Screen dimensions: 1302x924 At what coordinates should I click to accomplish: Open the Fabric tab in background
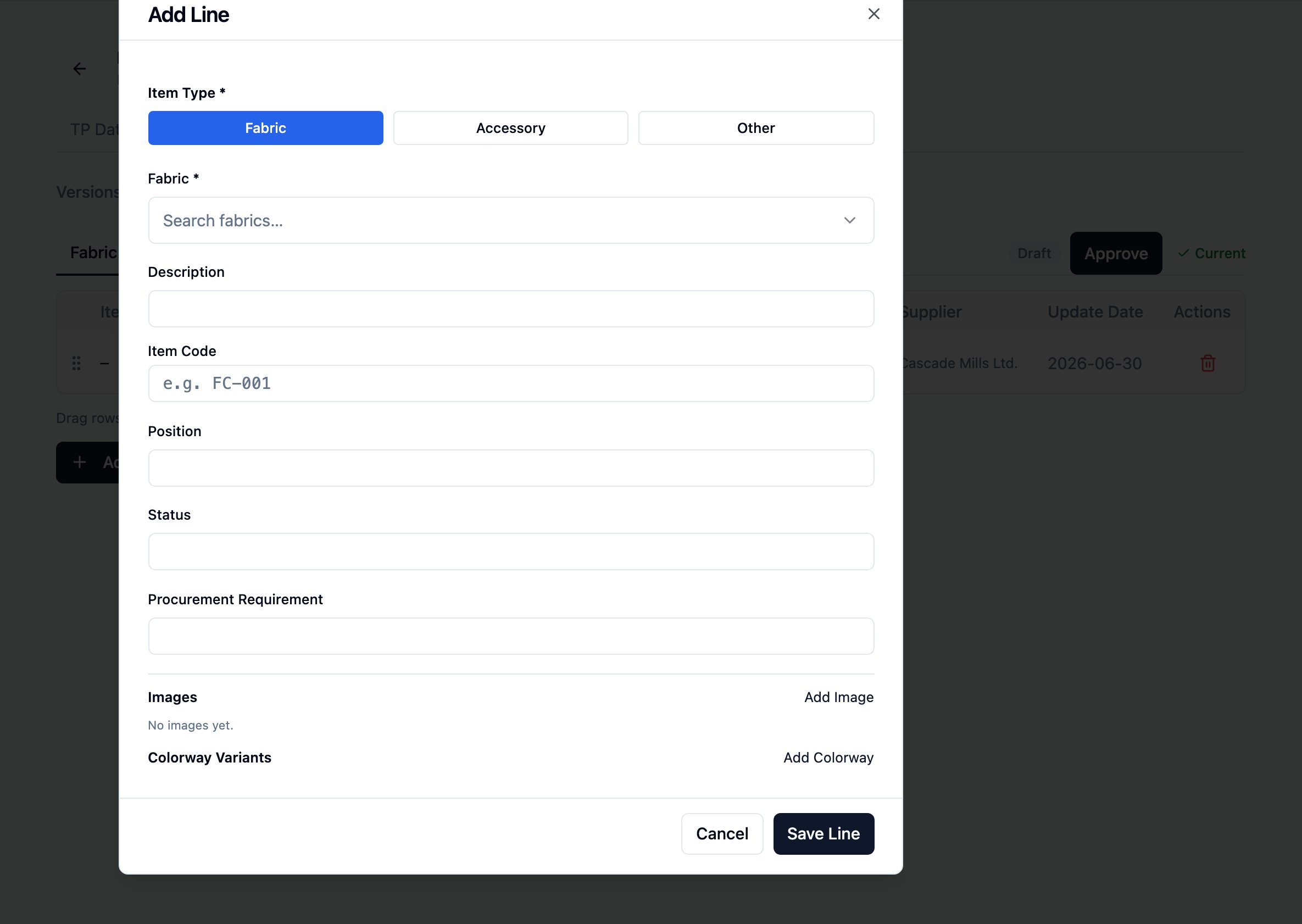tap(93, 253)
